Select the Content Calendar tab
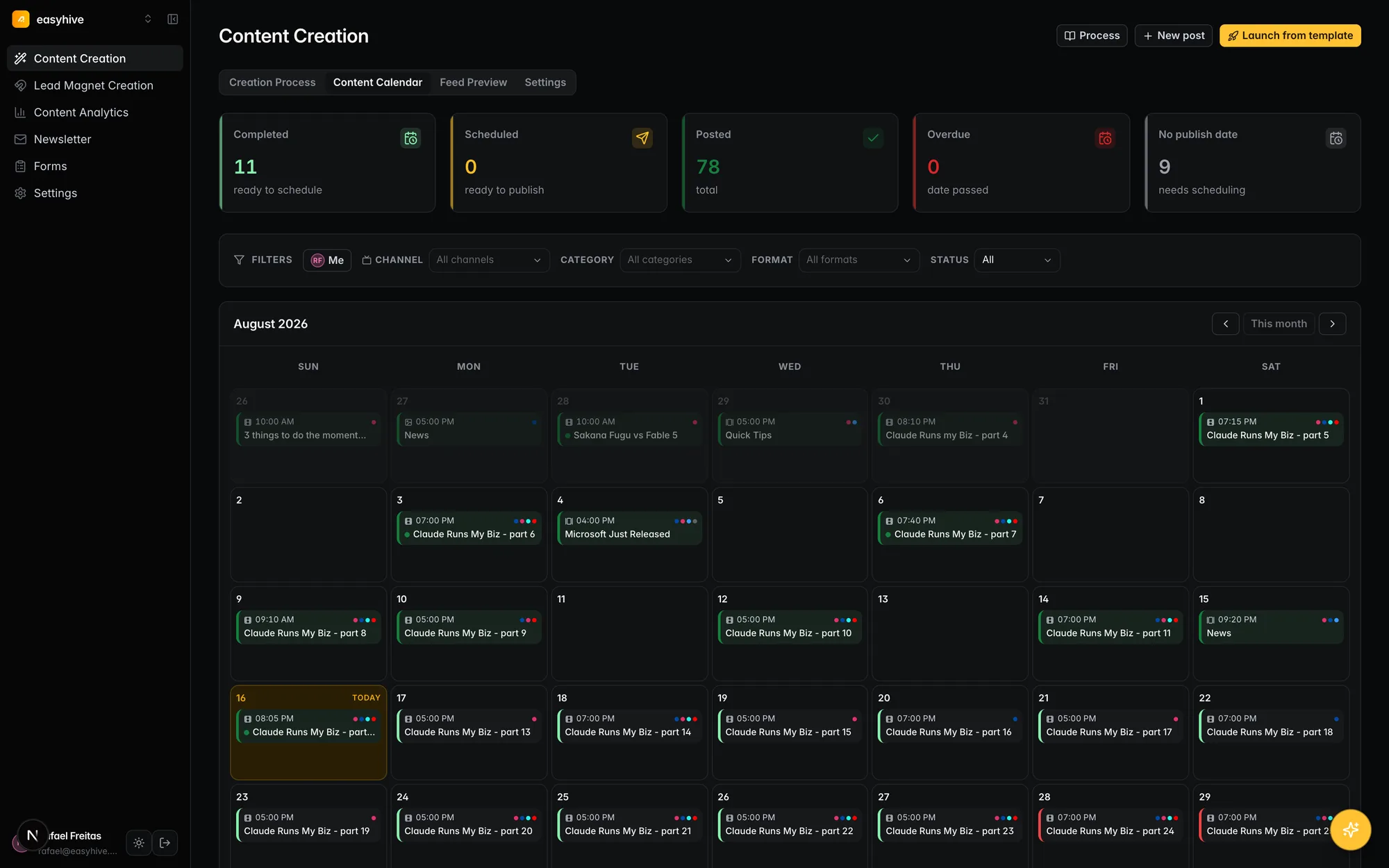Viewport: 1389px width, 868px height. (x=378, y=82)
